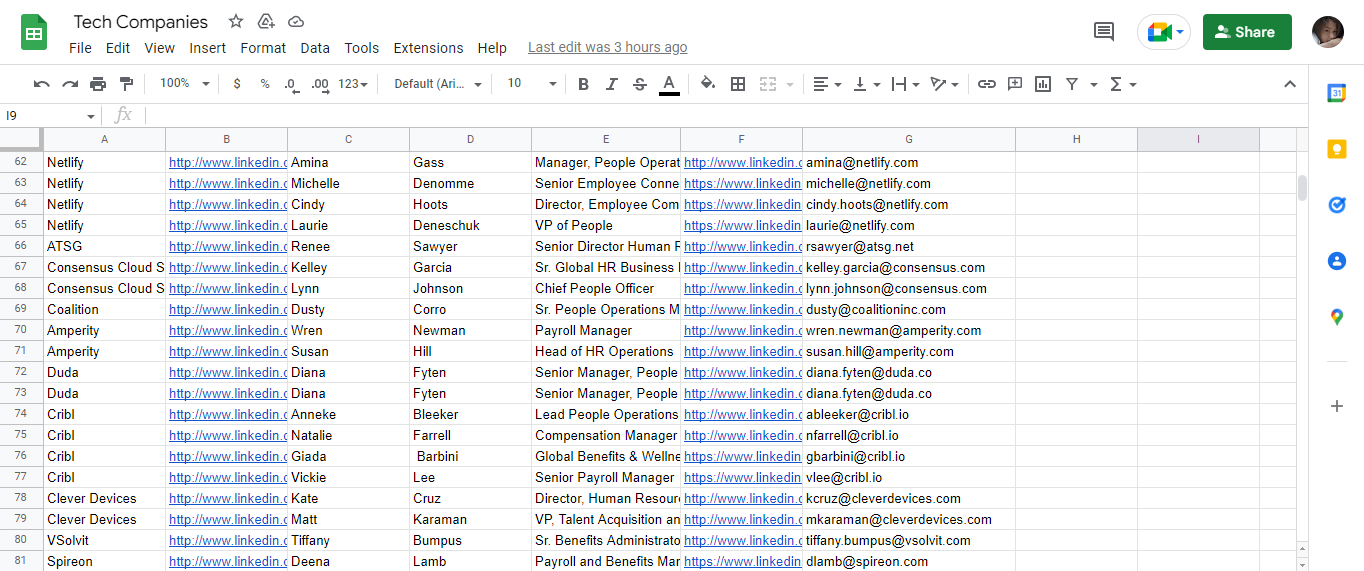Format as currency with dollar icon

(x=237, y=84)
